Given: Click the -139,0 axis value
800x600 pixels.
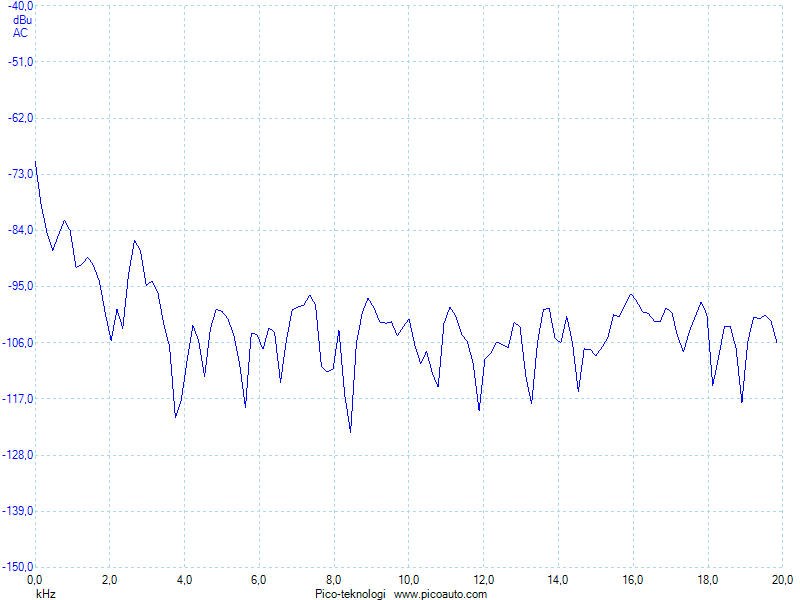Looking at the screenshot, I should click(x=18, y=511).
